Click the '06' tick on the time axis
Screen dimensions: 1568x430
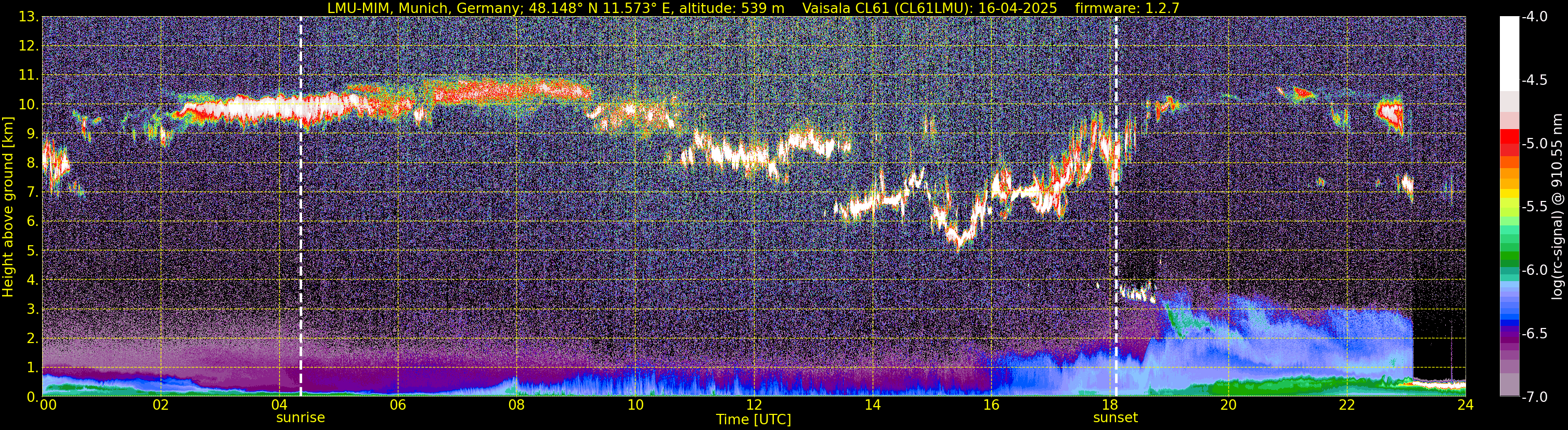pyautogui.click(x=398, y=405)
